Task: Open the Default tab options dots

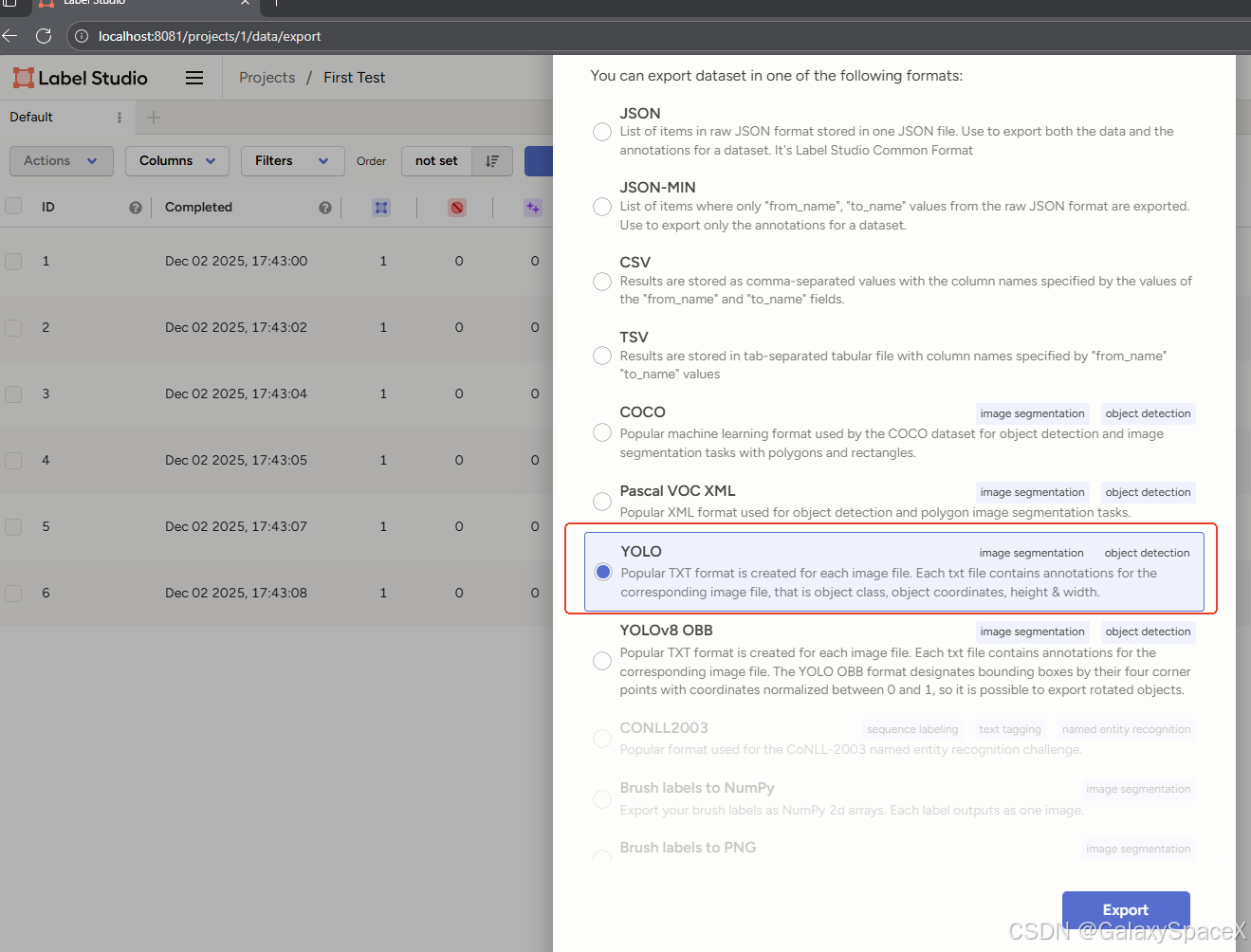Action: pyautogui.click(x=119, y=118)
